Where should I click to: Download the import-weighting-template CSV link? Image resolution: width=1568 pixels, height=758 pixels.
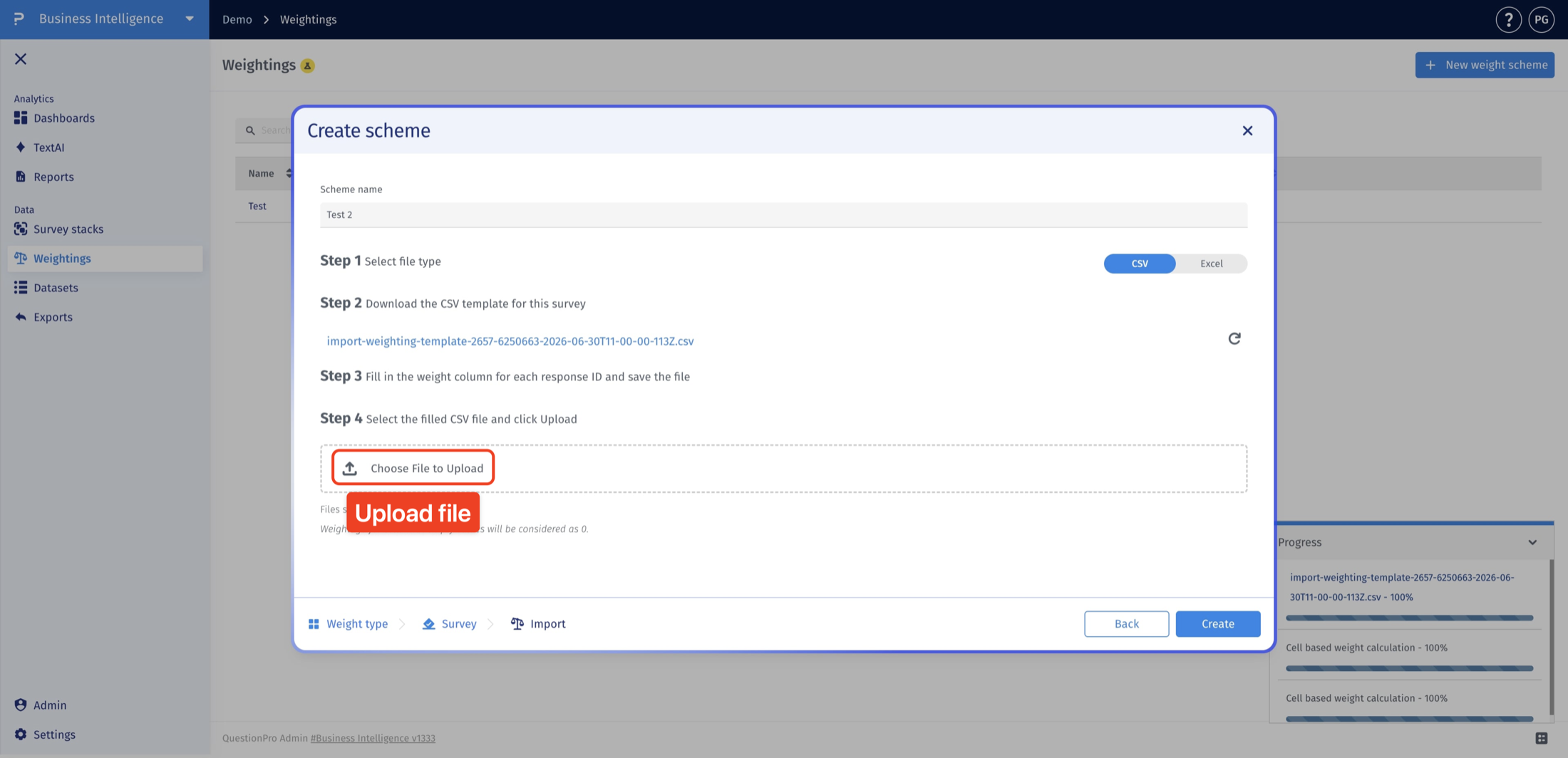[x=510, y=341]
